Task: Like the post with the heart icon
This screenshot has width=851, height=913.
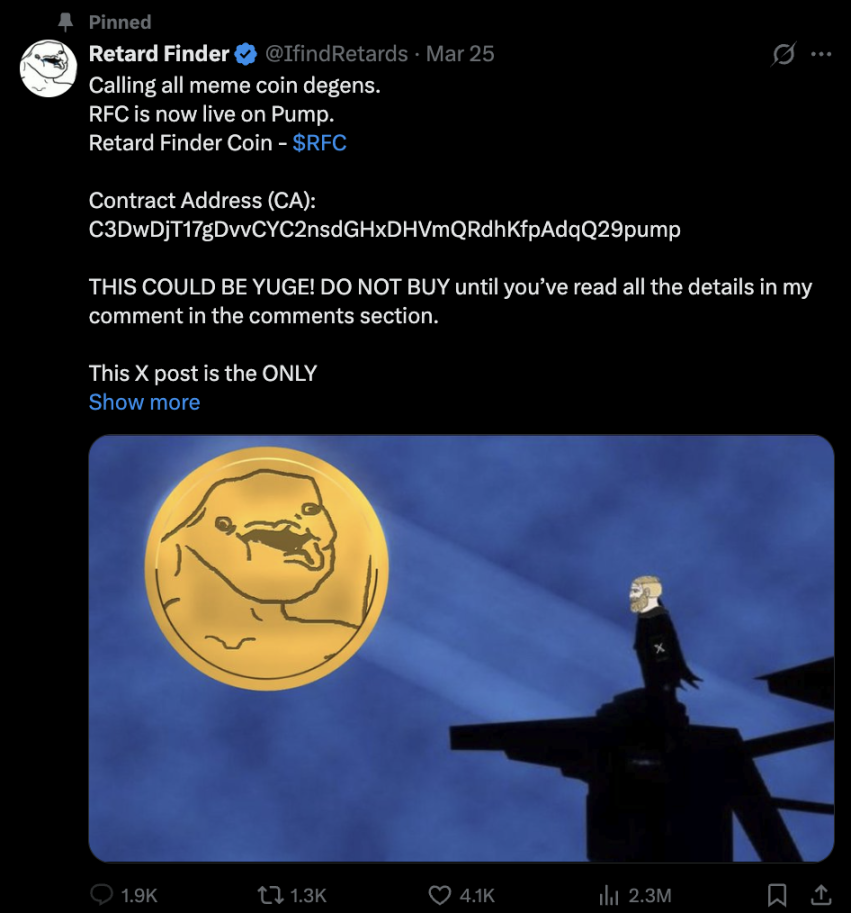Action: (x=440, y=895)
